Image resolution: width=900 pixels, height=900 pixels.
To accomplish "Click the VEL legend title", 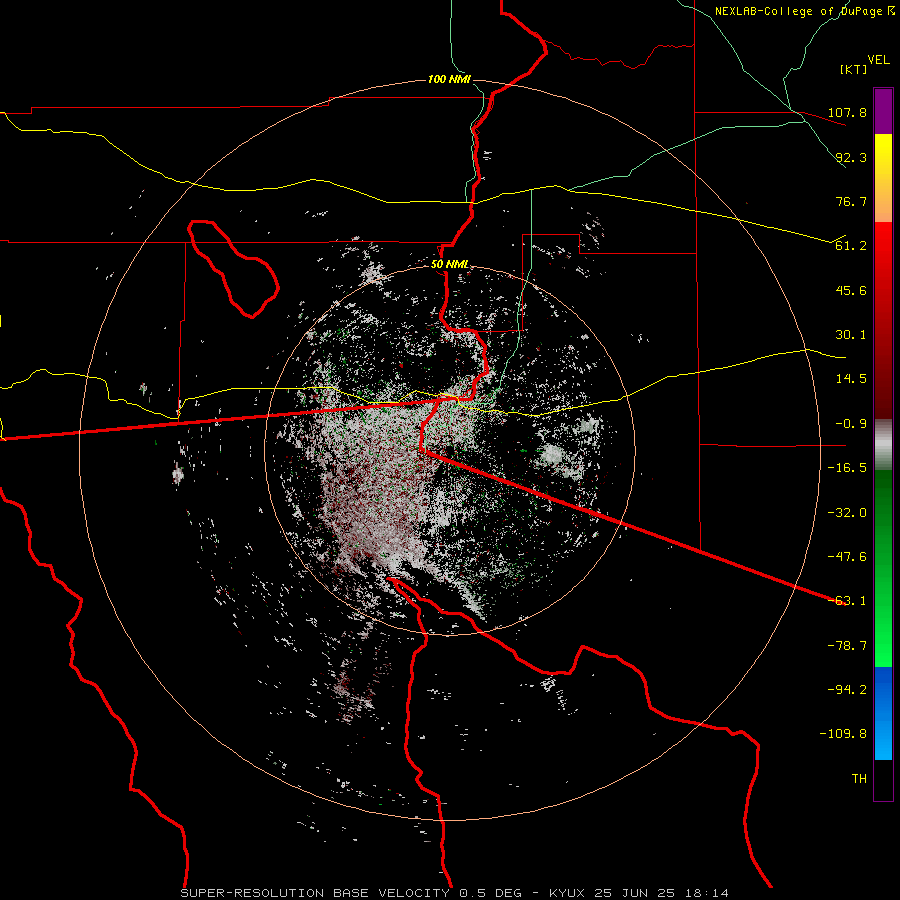I will (x=878, y=60).
